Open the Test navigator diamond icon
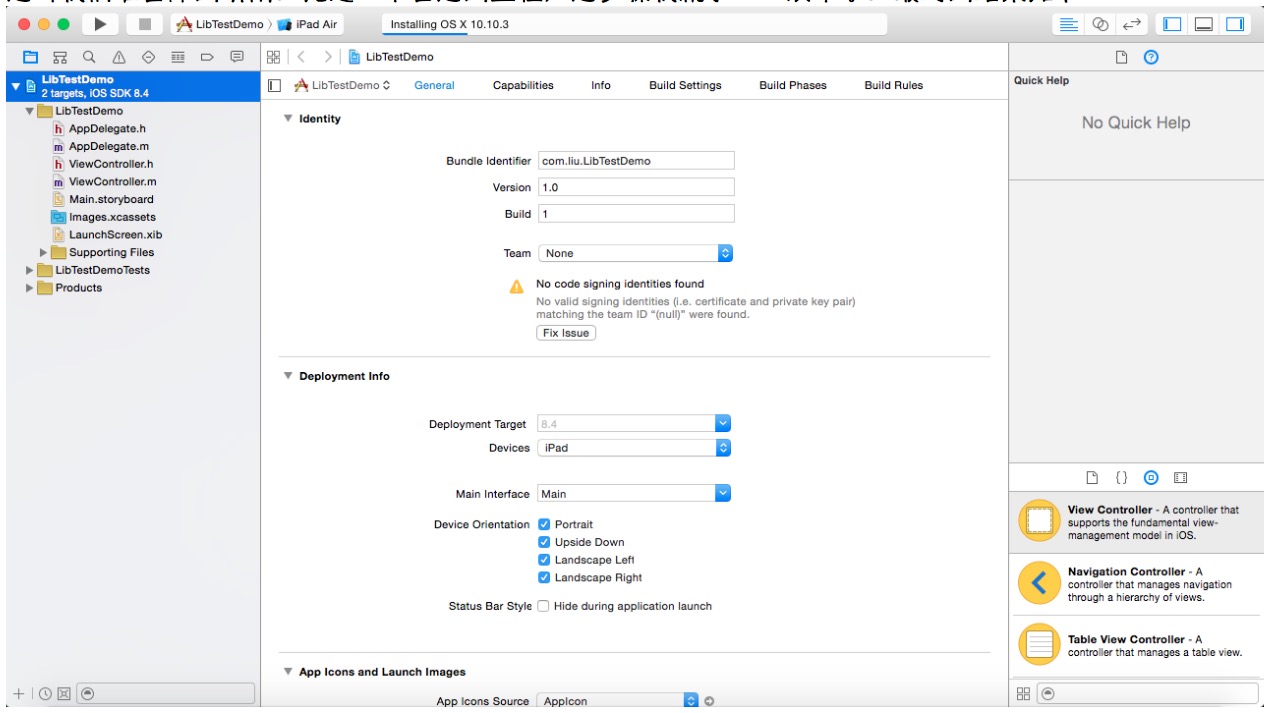 tap(149, 57)
